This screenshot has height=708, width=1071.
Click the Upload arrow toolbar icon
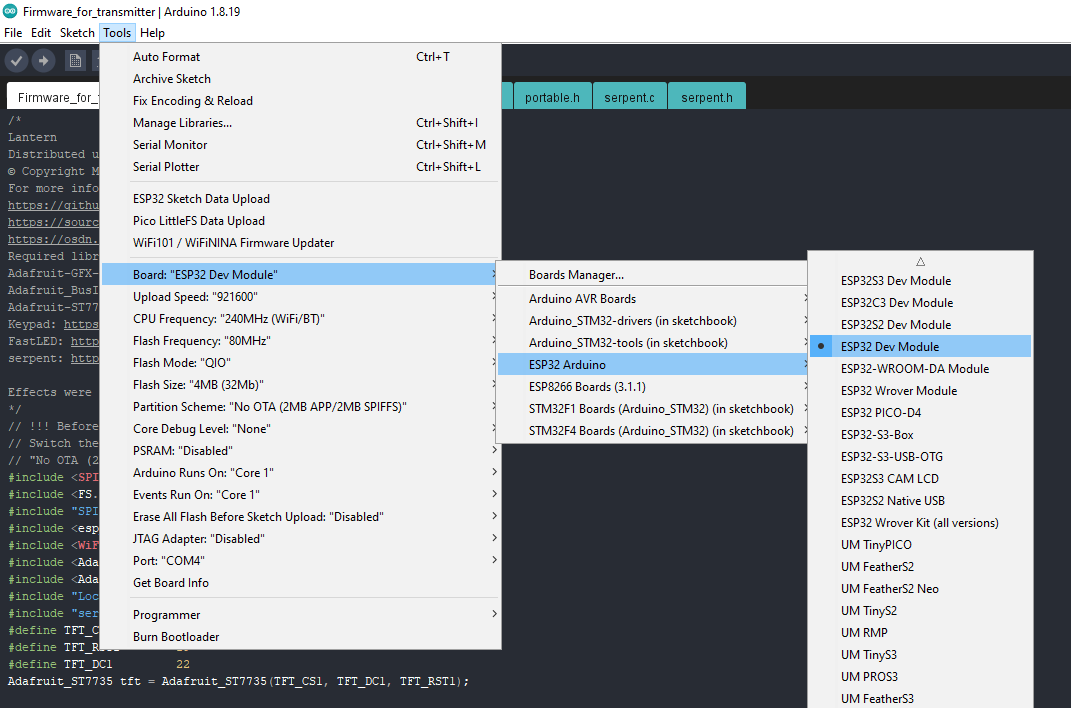point(43,61)
